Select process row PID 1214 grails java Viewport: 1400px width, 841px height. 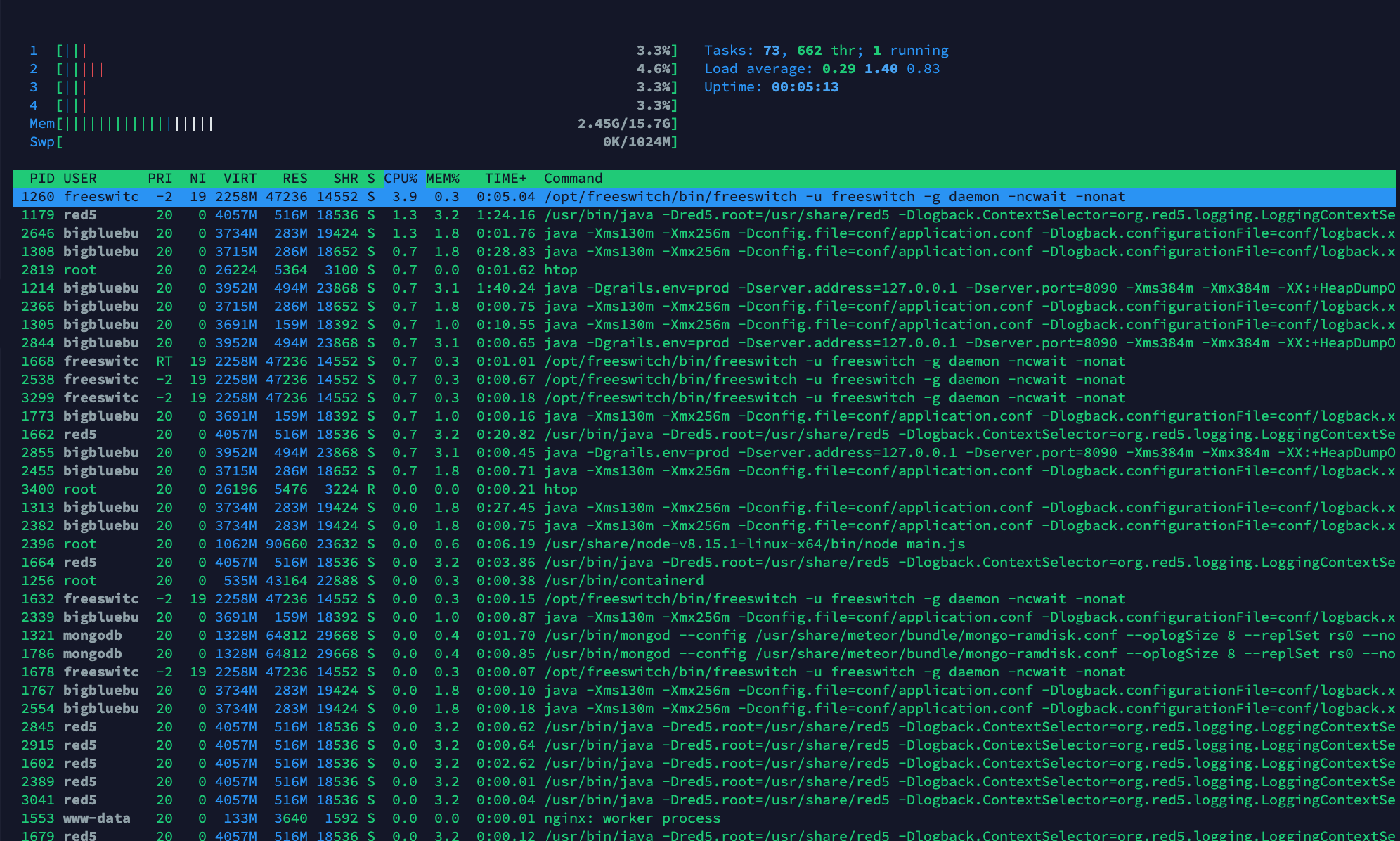704,288
